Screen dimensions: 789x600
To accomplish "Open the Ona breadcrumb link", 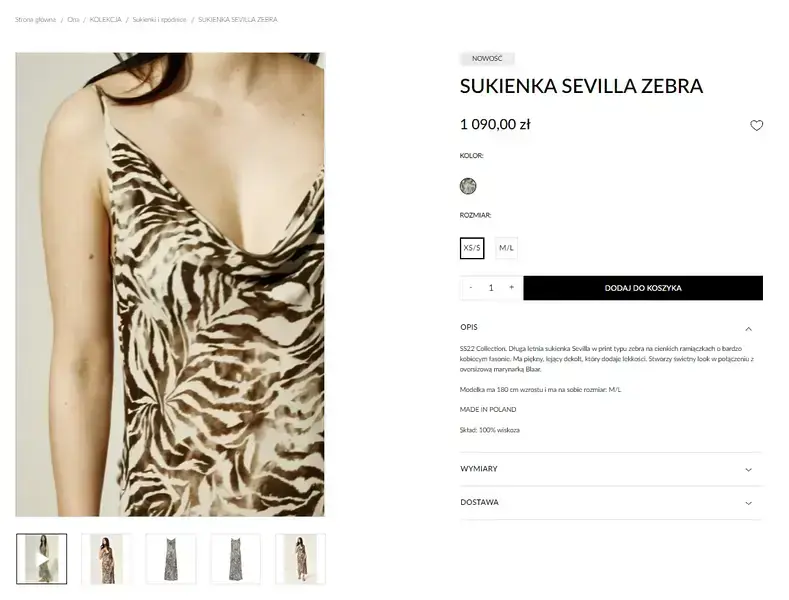I will click(x=73, y=20).
